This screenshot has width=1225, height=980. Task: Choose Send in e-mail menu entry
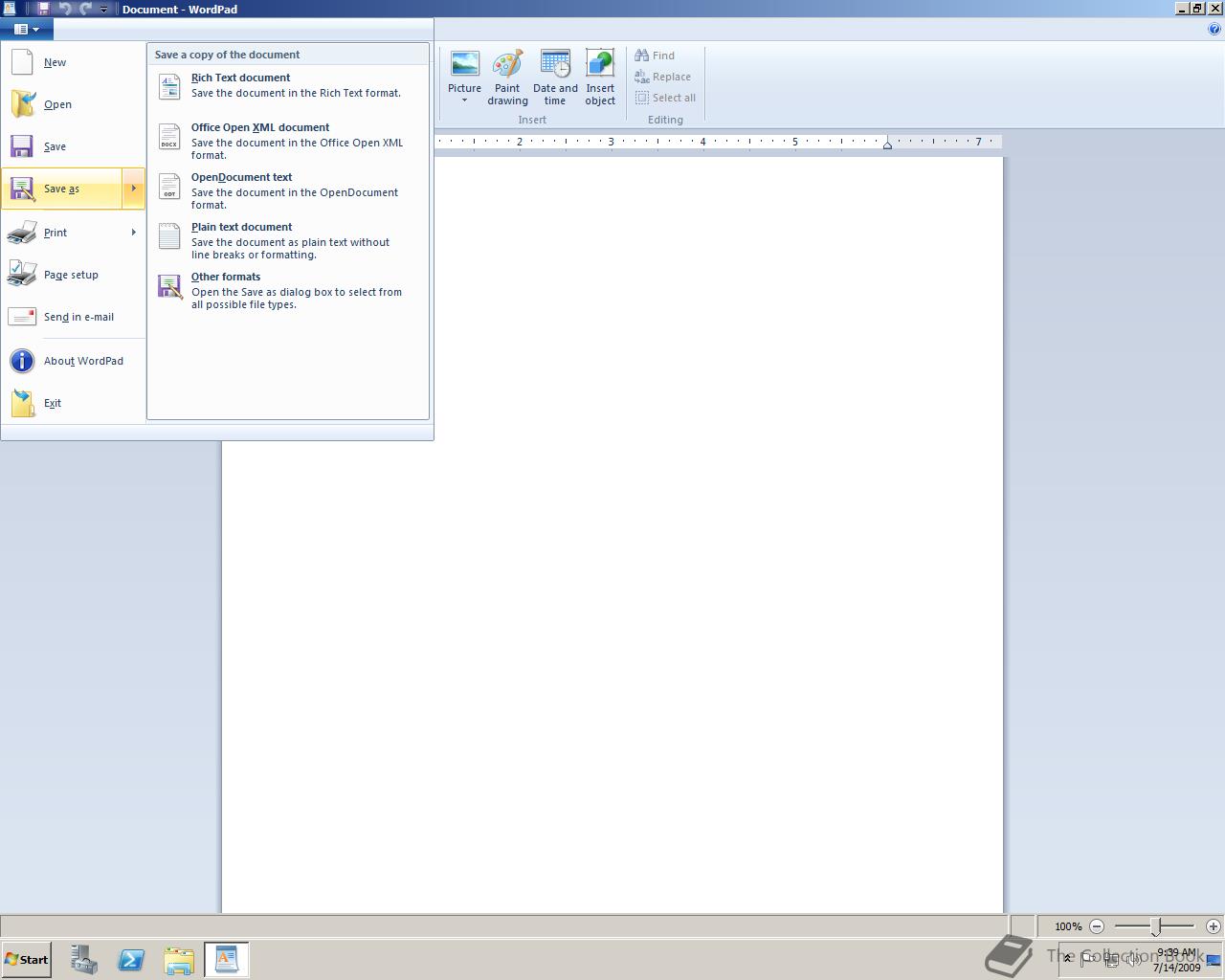pyautogui.click(x=73, y=317)
